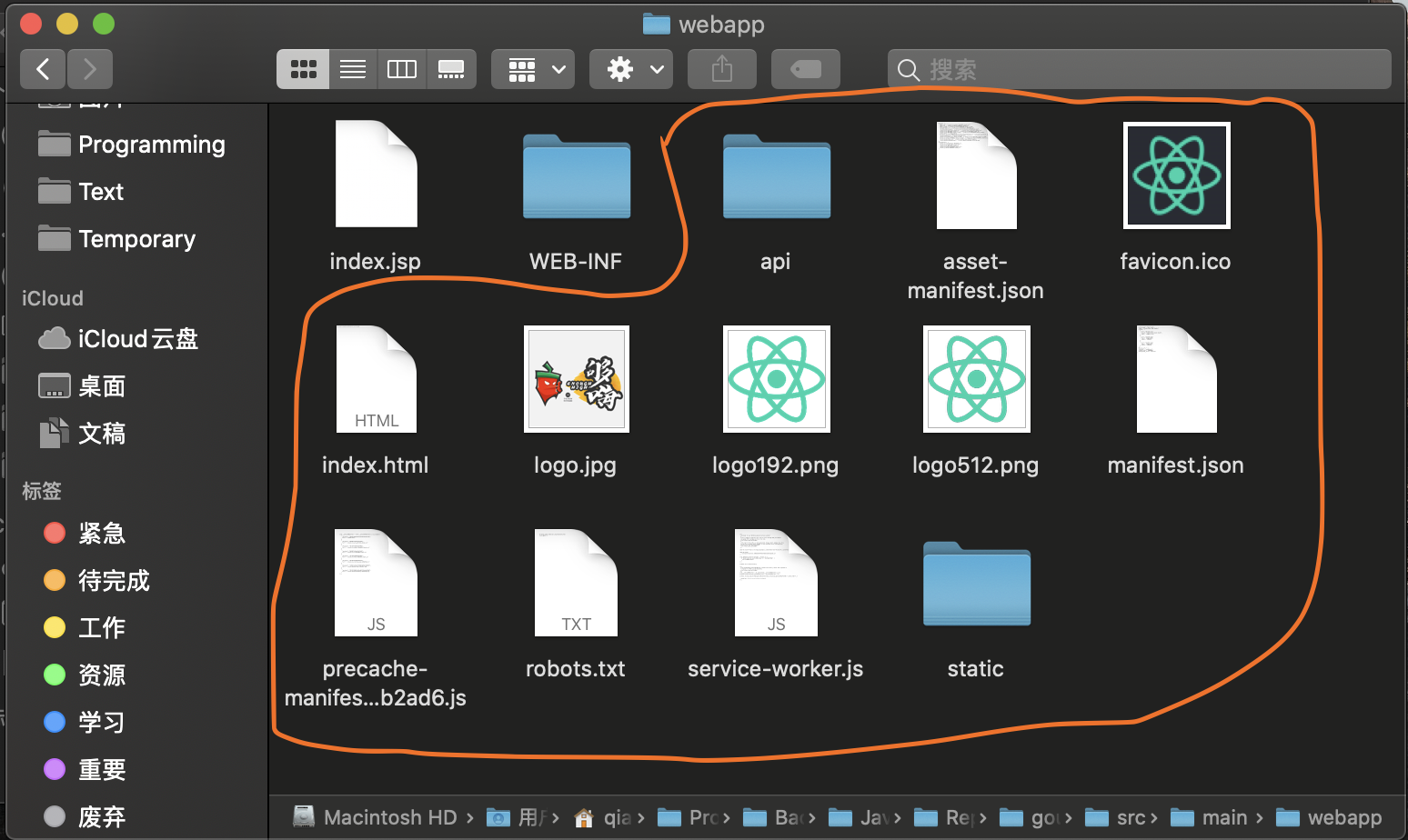Click the Share button in the toolbar
Screen dimensions: 1408x840
click(721, 68)
